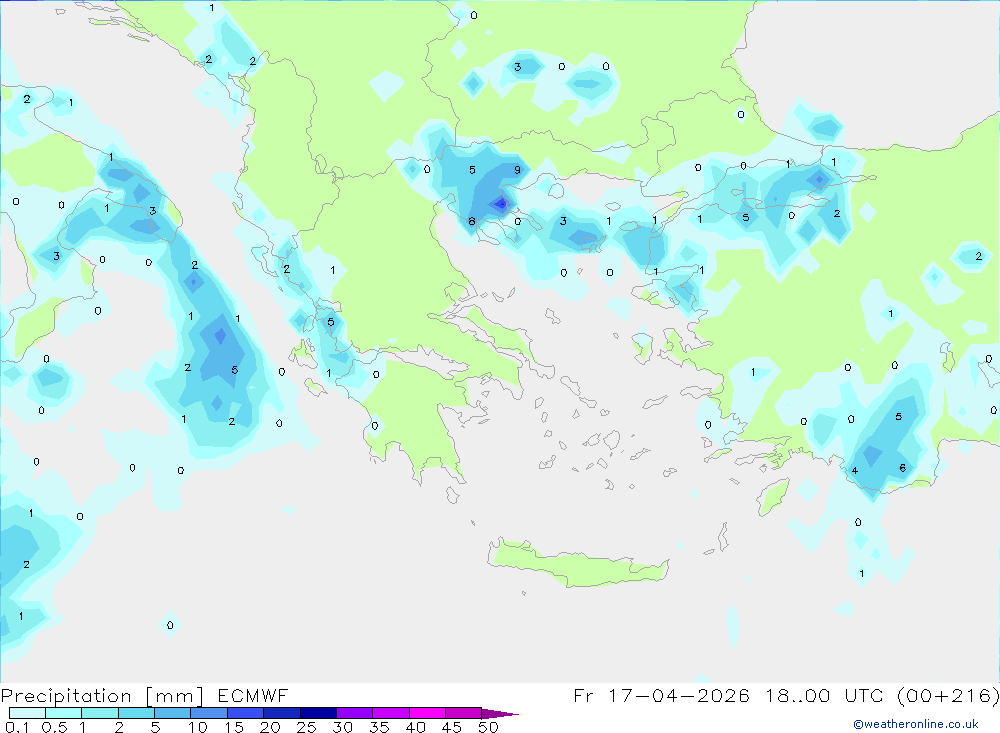Click the legend scale label '50'
The height and width of the screenshot is (733, 1000).
pyautogui.click(x=488, y=727)
